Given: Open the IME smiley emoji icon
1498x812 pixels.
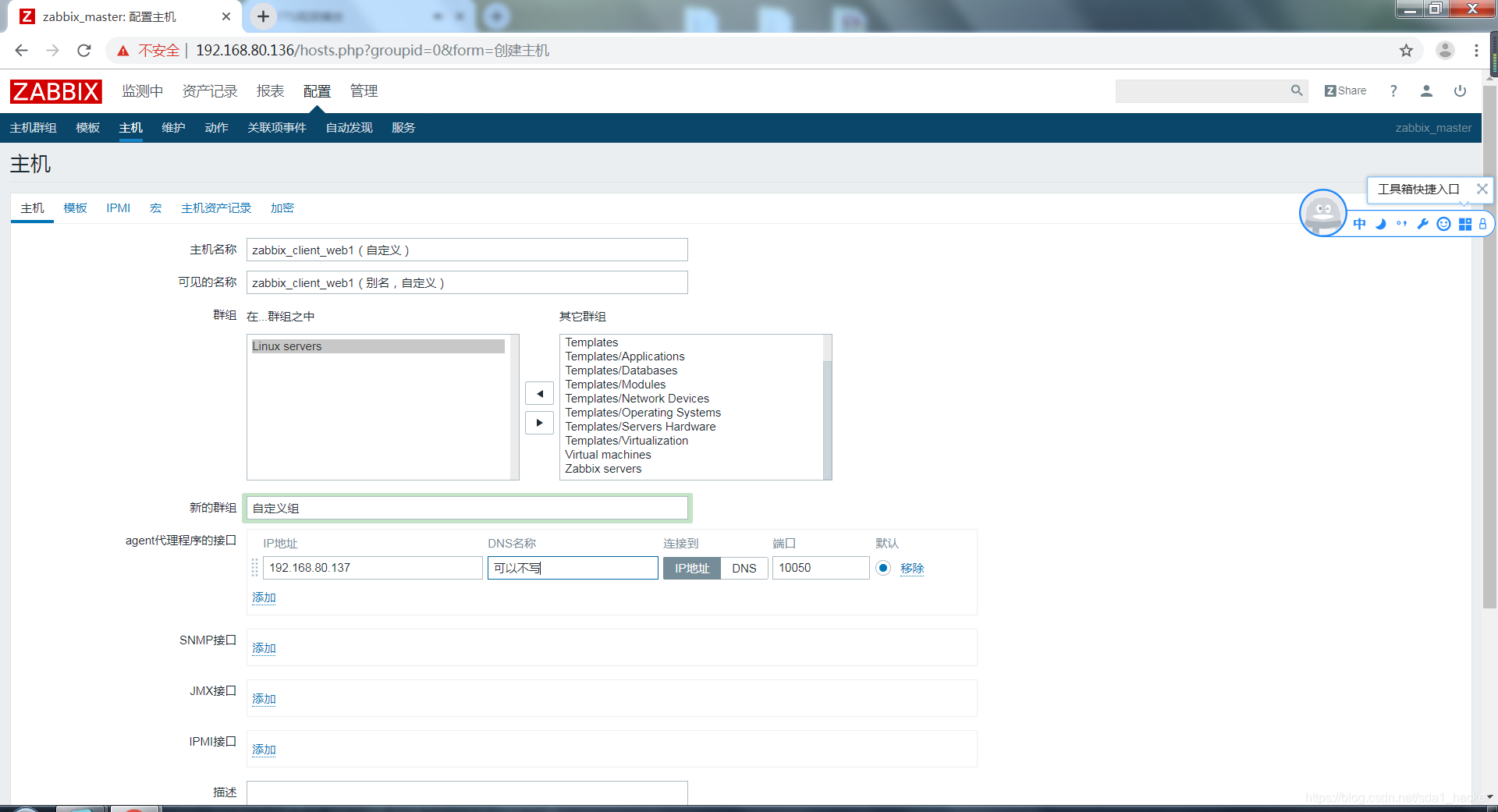Looking at the screenshot, I should tap(1443, 224).
